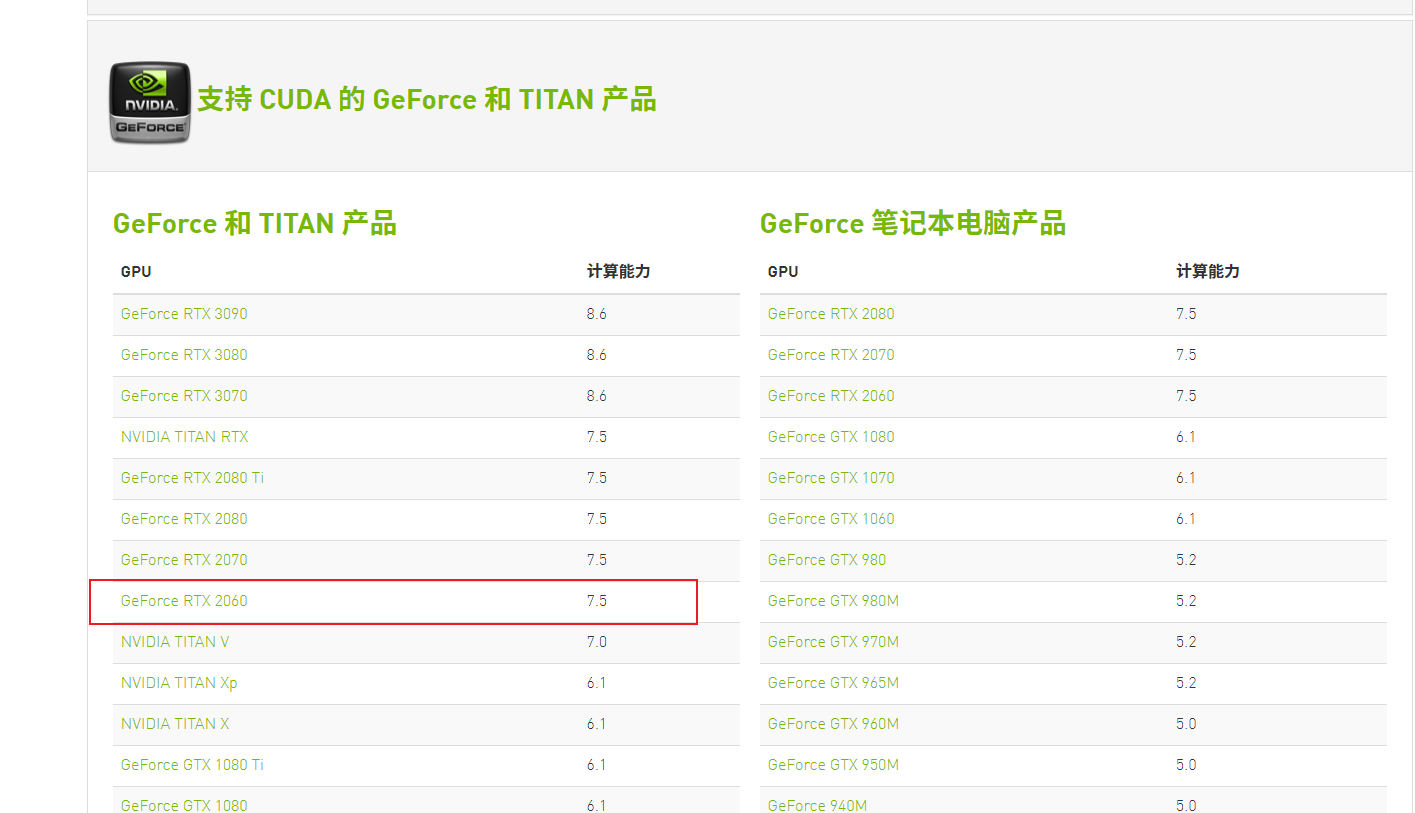Click the heading 支持 CUDA 的 GeForce 和 TITAN 产品
1415x813 pixels.
point(426,100)
